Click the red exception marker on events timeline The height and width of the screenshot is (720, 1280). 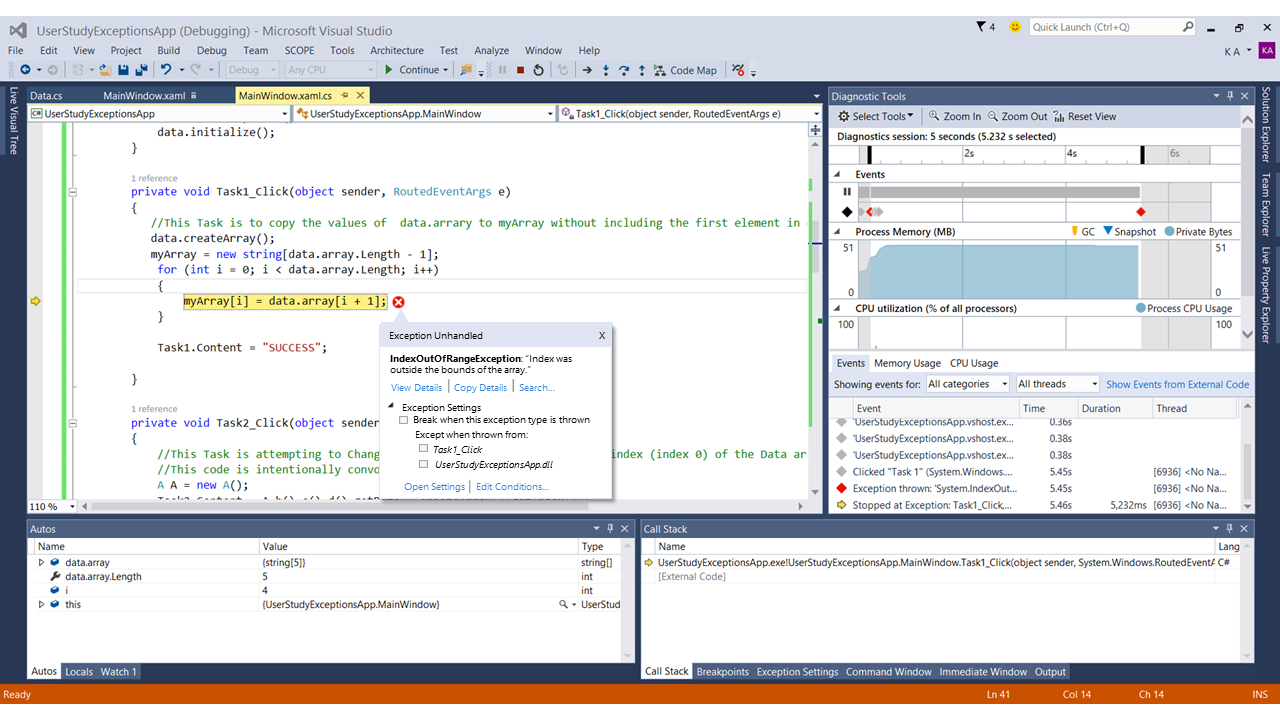(x=1141, y=212)
